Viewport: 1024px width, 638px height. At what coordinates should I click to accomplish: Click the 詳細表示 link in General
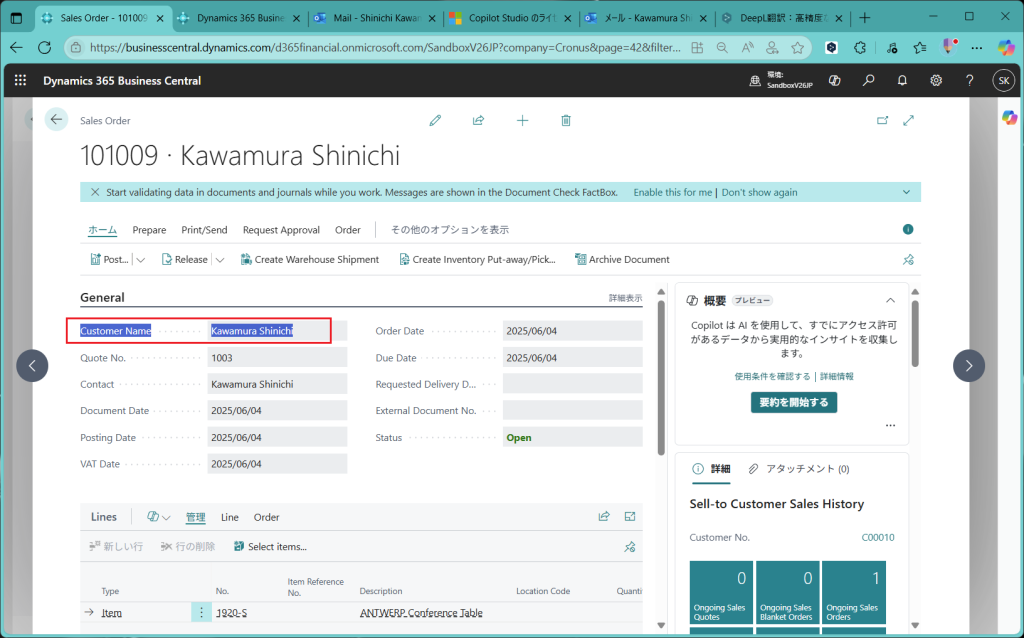[625, 298]
